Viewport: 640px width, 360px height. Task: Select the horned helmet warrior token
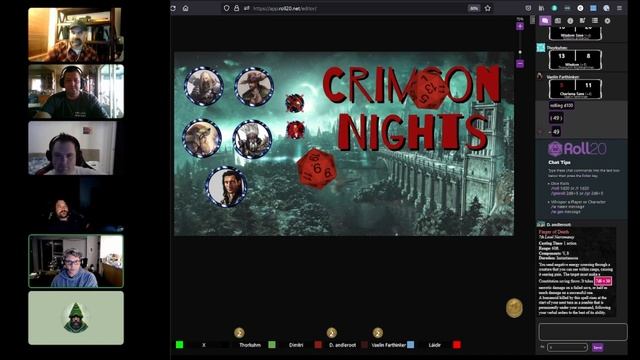tap(252, 139)
